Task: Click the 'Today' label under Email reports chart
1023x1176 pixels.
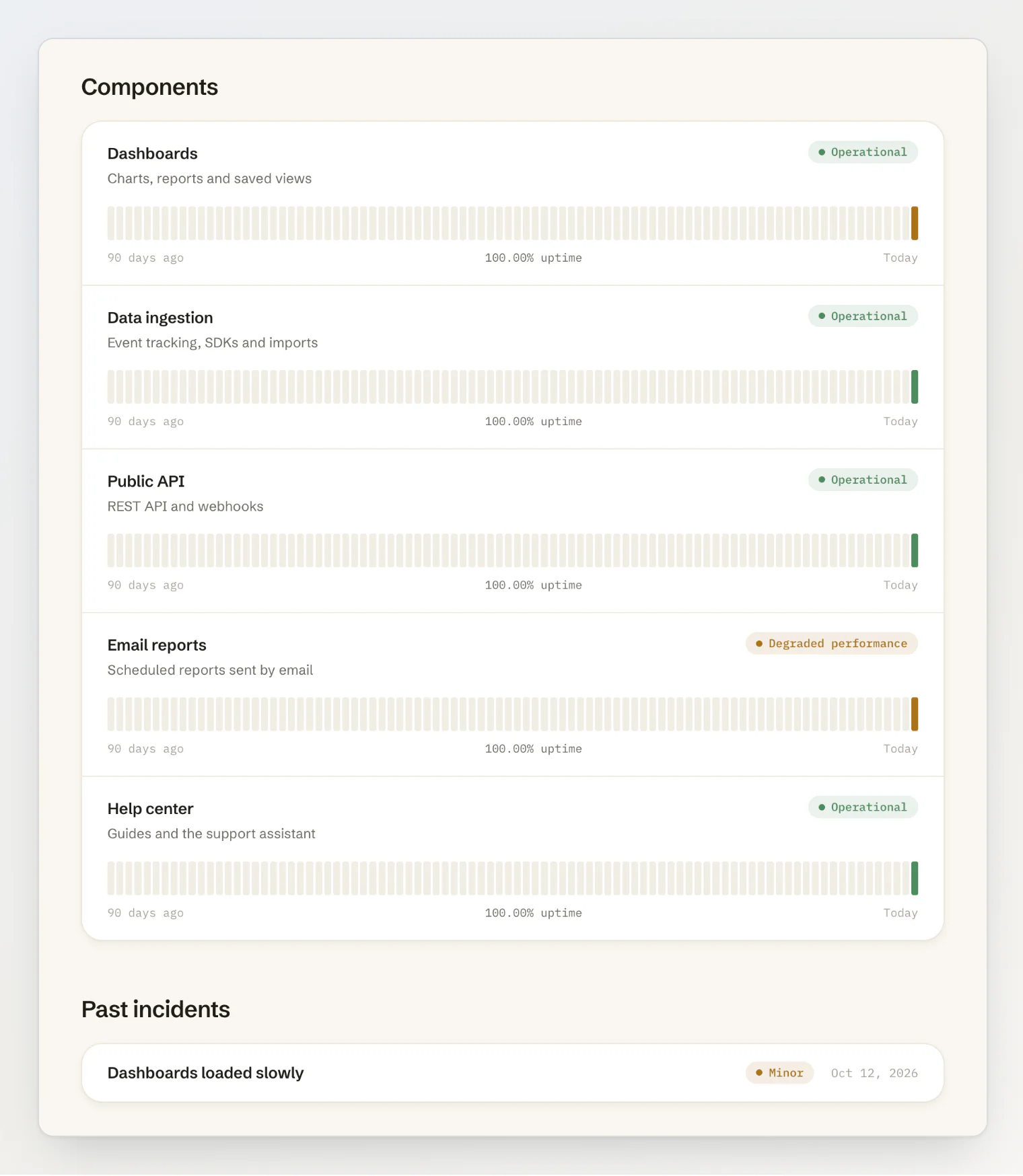Action: coord(901,749)
